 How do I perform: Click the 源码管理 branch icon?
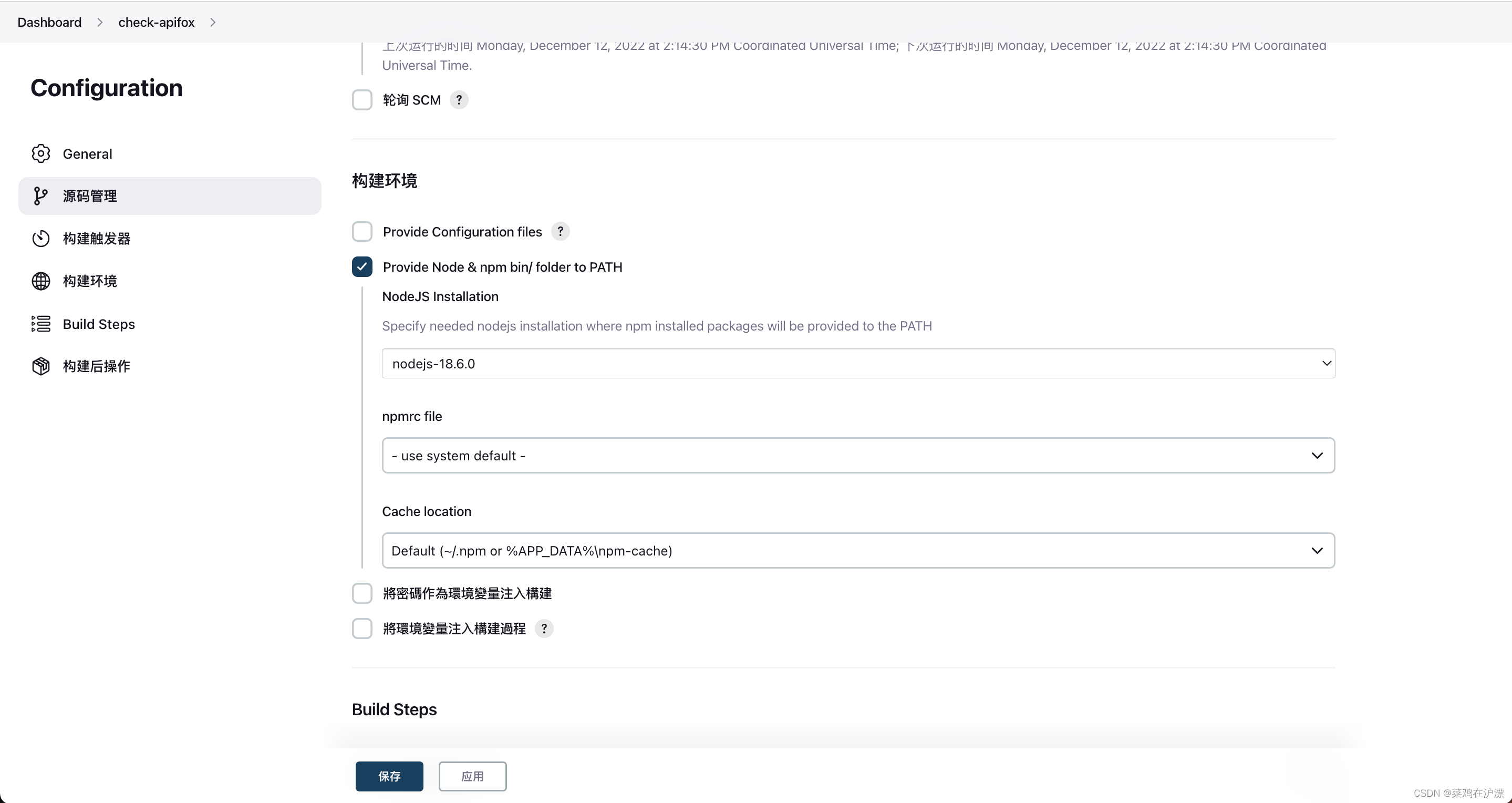click(x=40, y=196)
